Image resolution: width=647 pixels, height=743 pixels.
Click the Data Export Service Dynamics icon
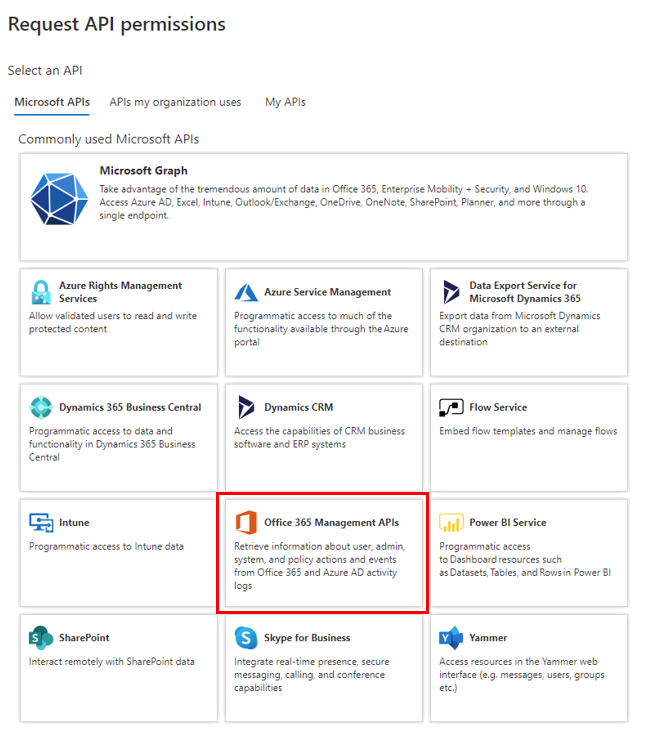click(451, 291)
